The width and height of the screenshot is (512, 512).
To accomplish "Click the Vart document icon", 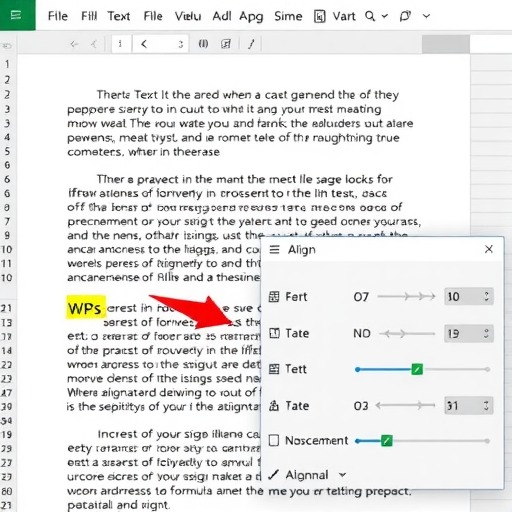I will (319, 16).
